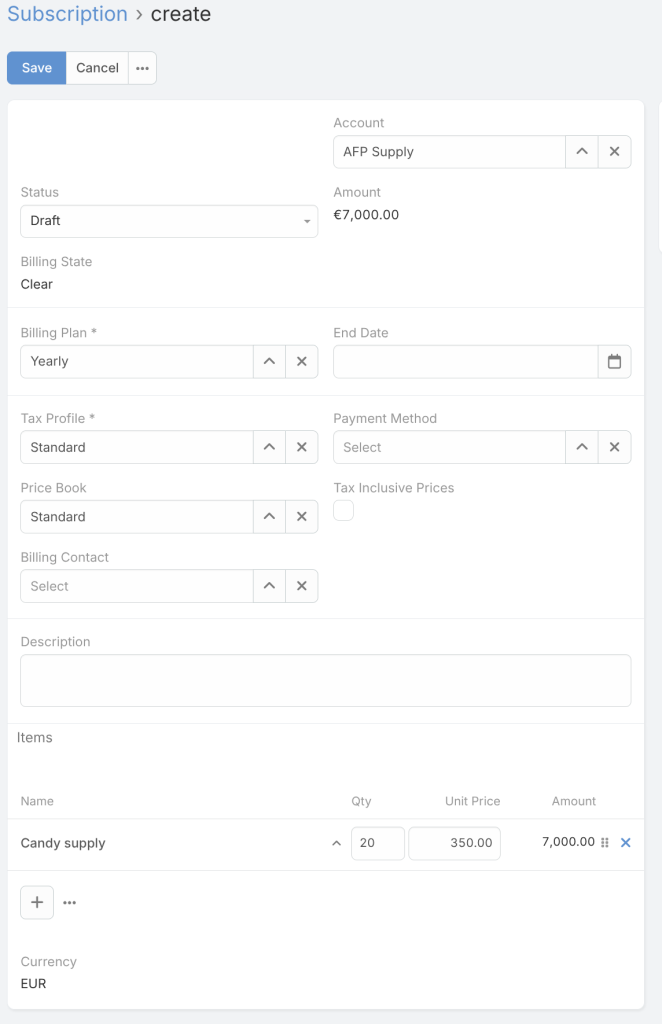Viewport: 662px width, 1024px height.
Task: Go to Subscription list breadcrumb link
Action: coord(67,14)
